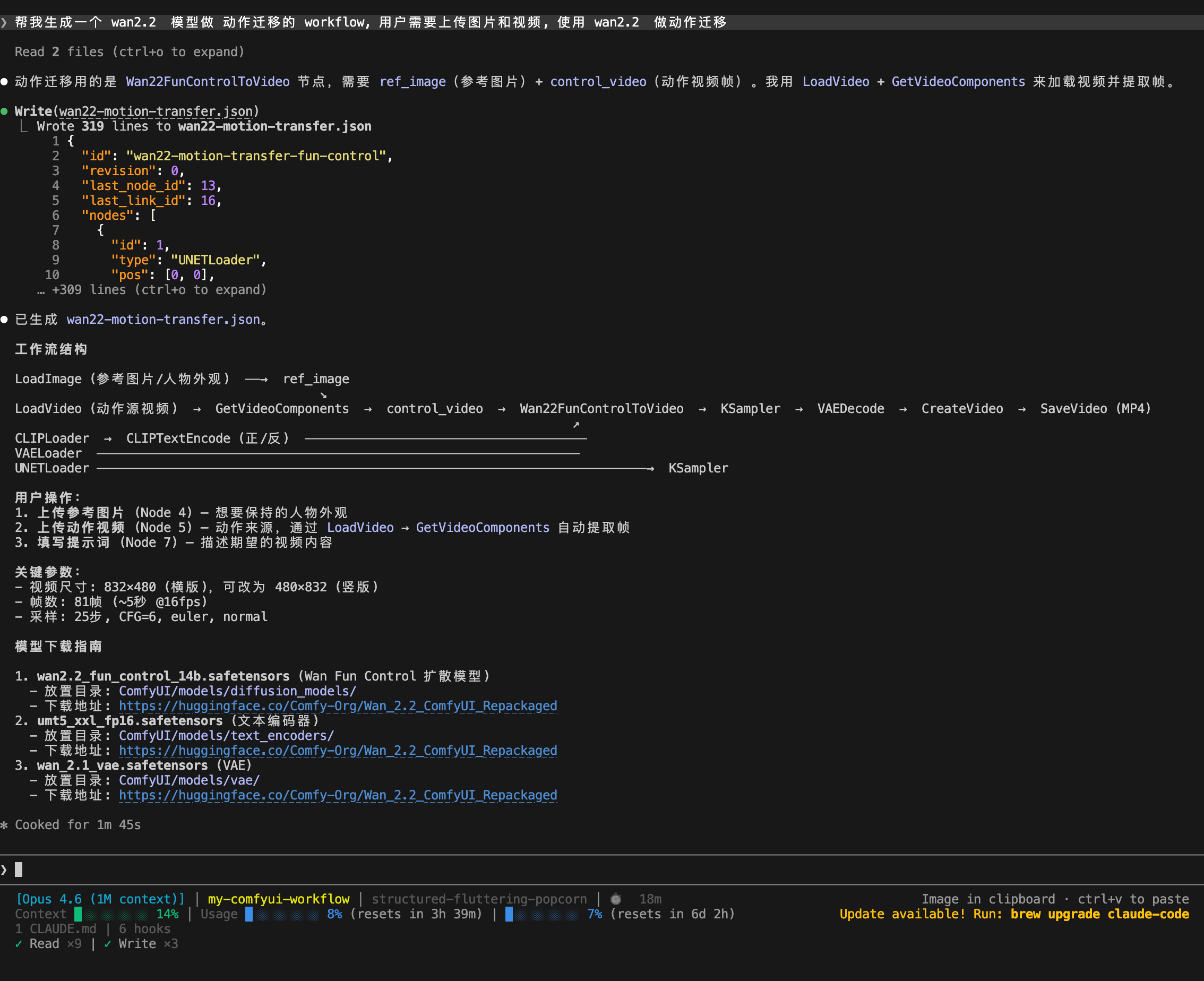1204x981 pixels.
Task: Open the HuggingFace link for the VAE model
Action: coord(337,795)
